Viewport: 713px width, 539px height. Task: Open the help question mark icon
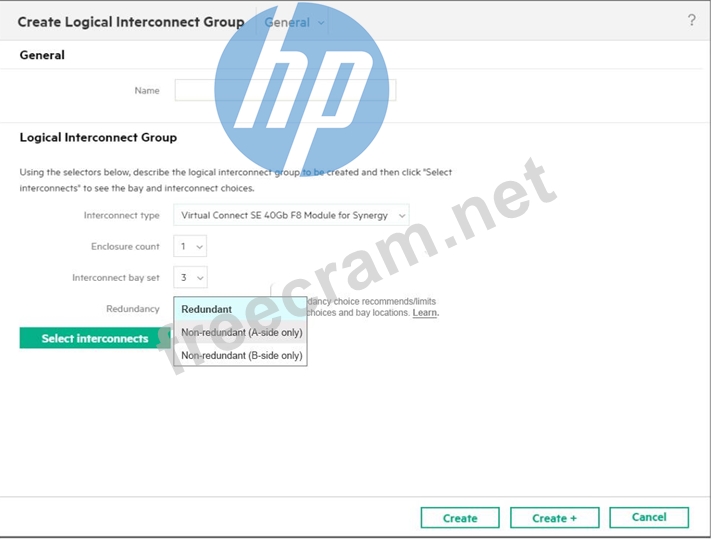pyautogui.click(x=691, y=20)
